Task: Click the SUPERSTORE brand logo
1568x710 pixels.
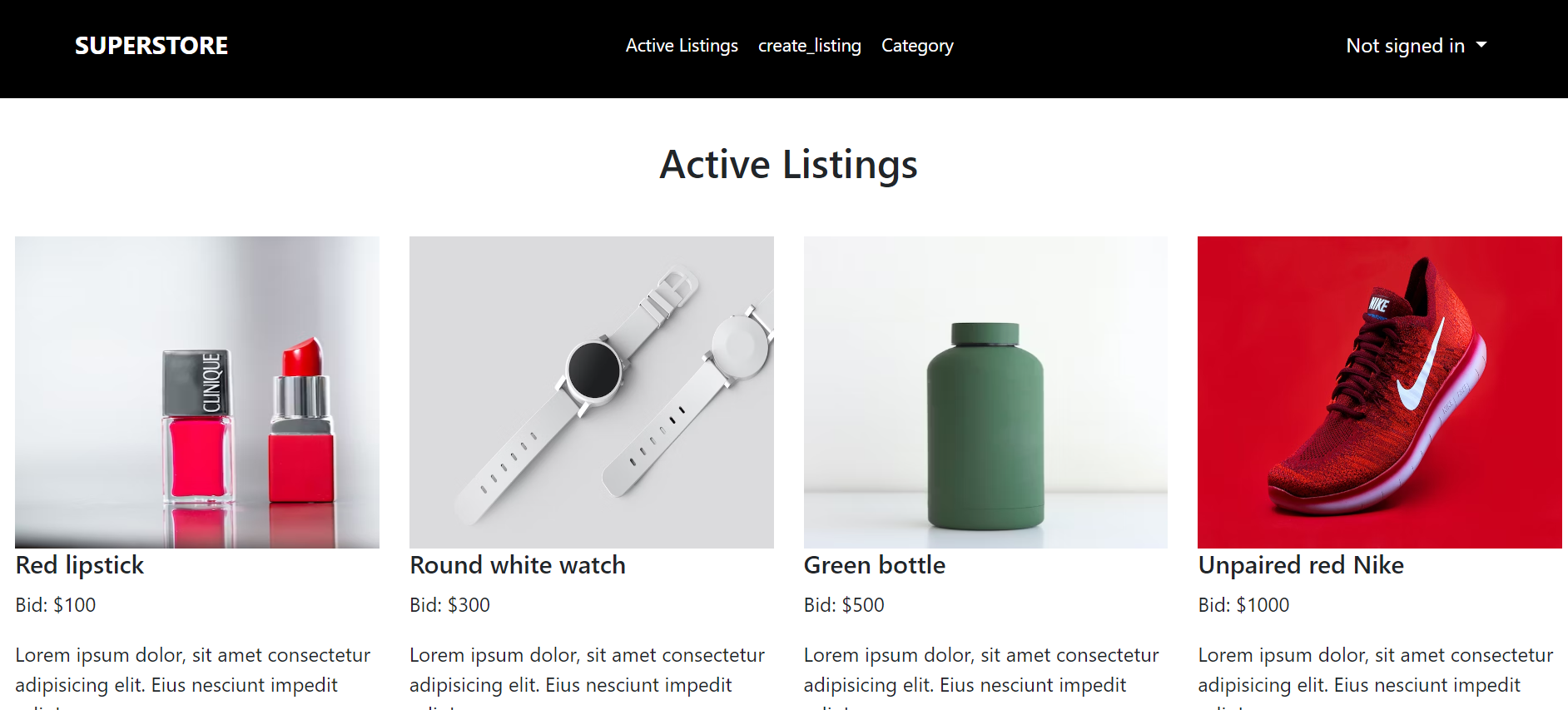Action: (151, 46)
